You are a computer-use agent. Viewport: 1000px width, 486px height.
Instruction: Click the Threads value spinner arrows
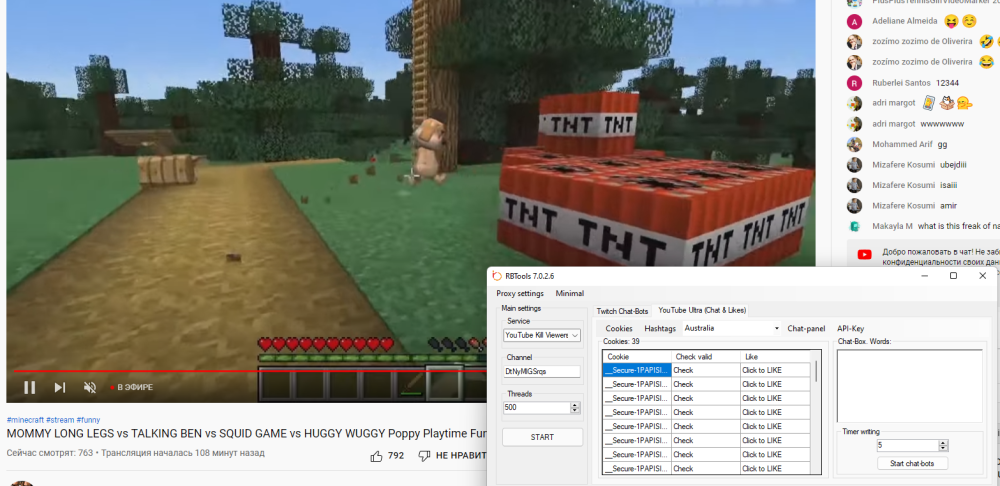coord(574,408)
